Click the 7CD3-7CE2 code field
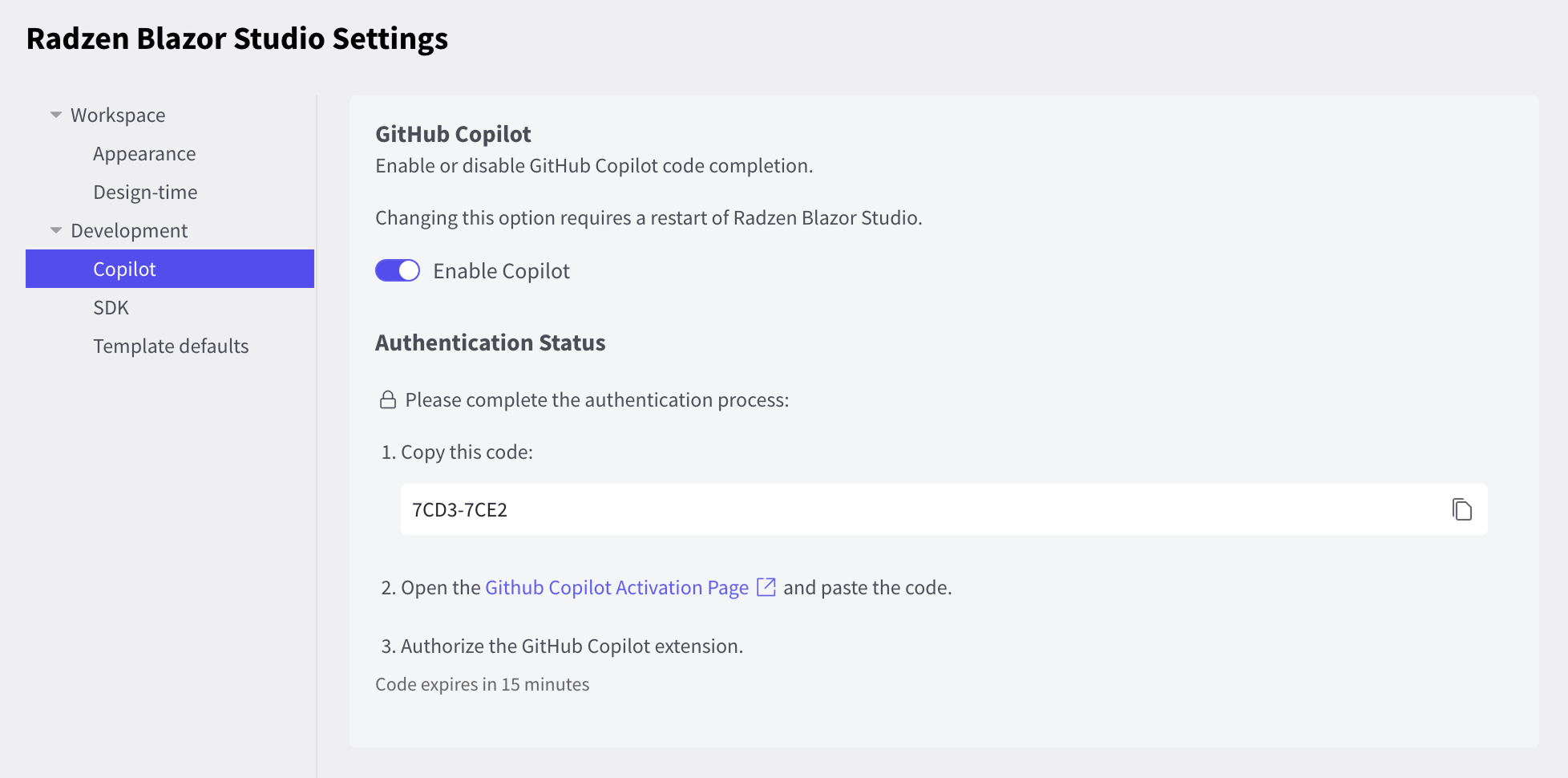 tap(922, 509)
